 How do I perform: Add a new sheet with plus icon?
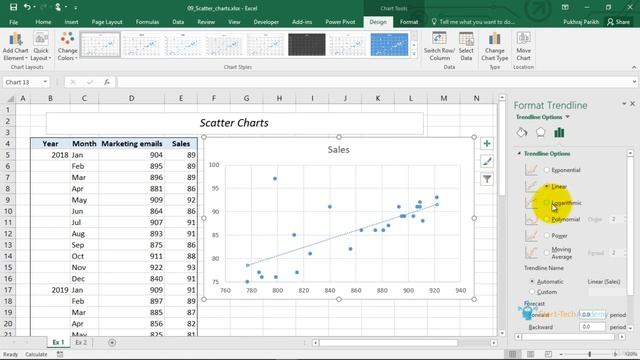coord(112,342)
